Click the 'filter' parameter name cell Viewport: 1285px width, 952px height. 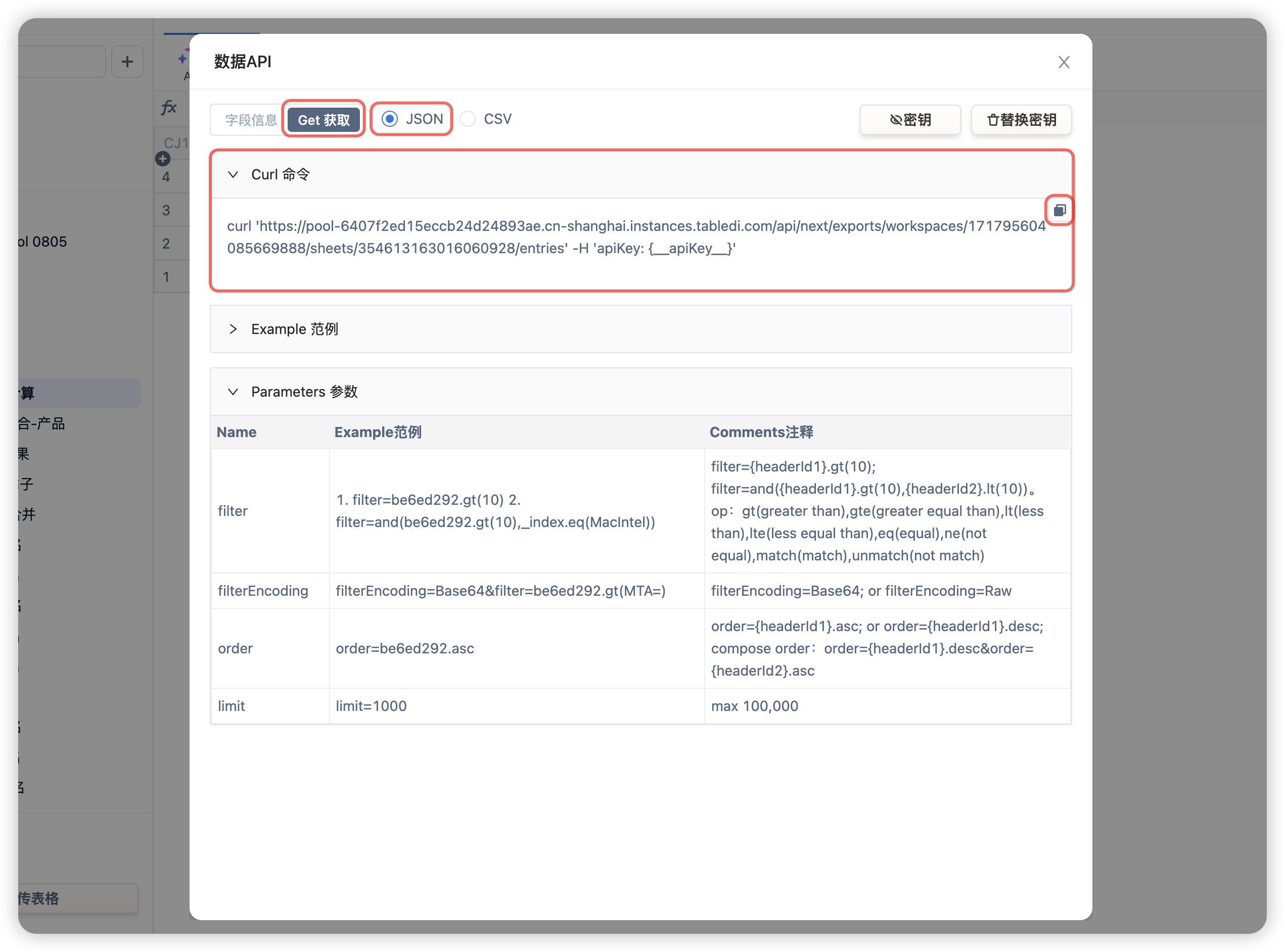(270, 511)
